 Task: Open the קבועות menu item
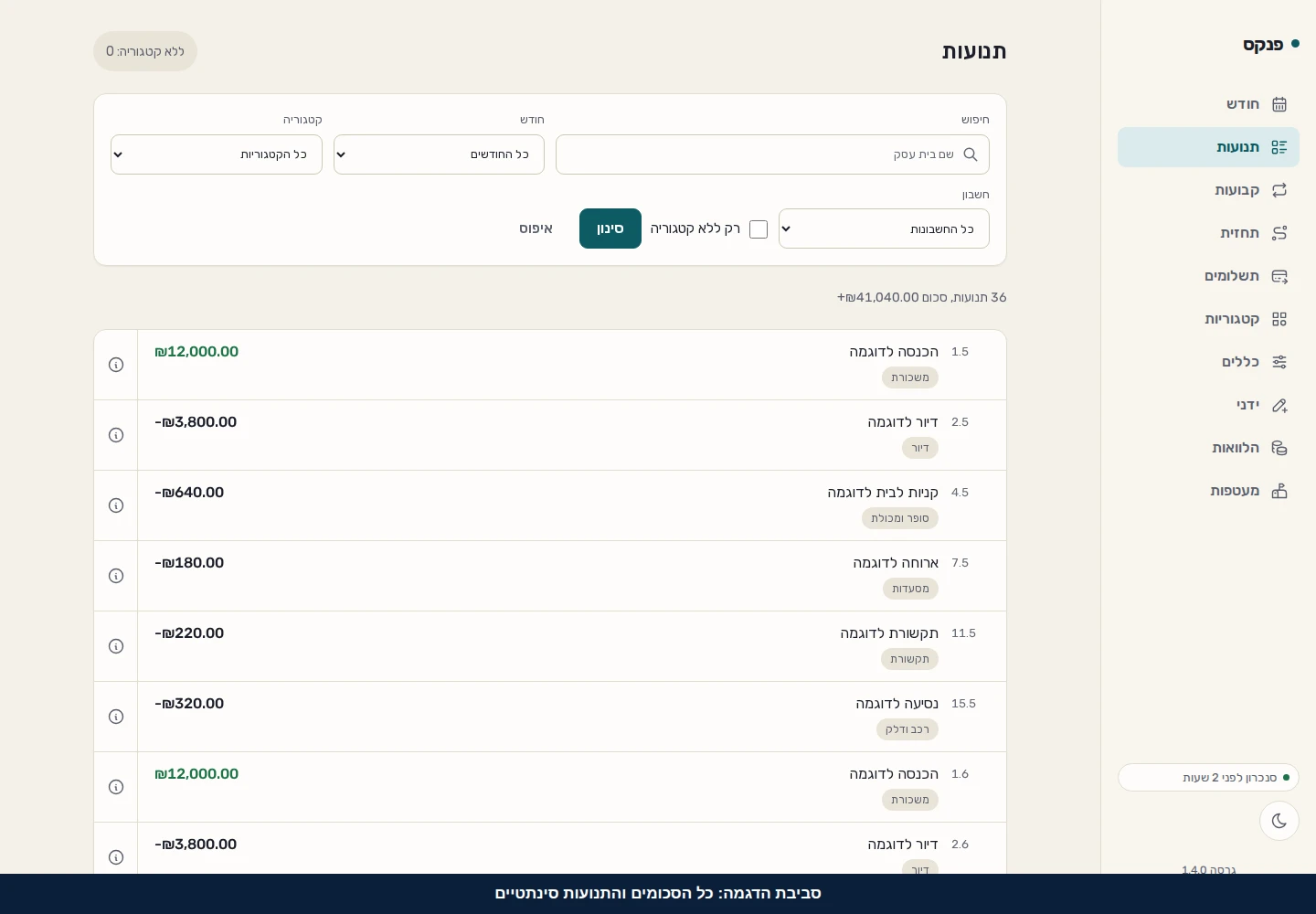click(x=1208, y=190)
